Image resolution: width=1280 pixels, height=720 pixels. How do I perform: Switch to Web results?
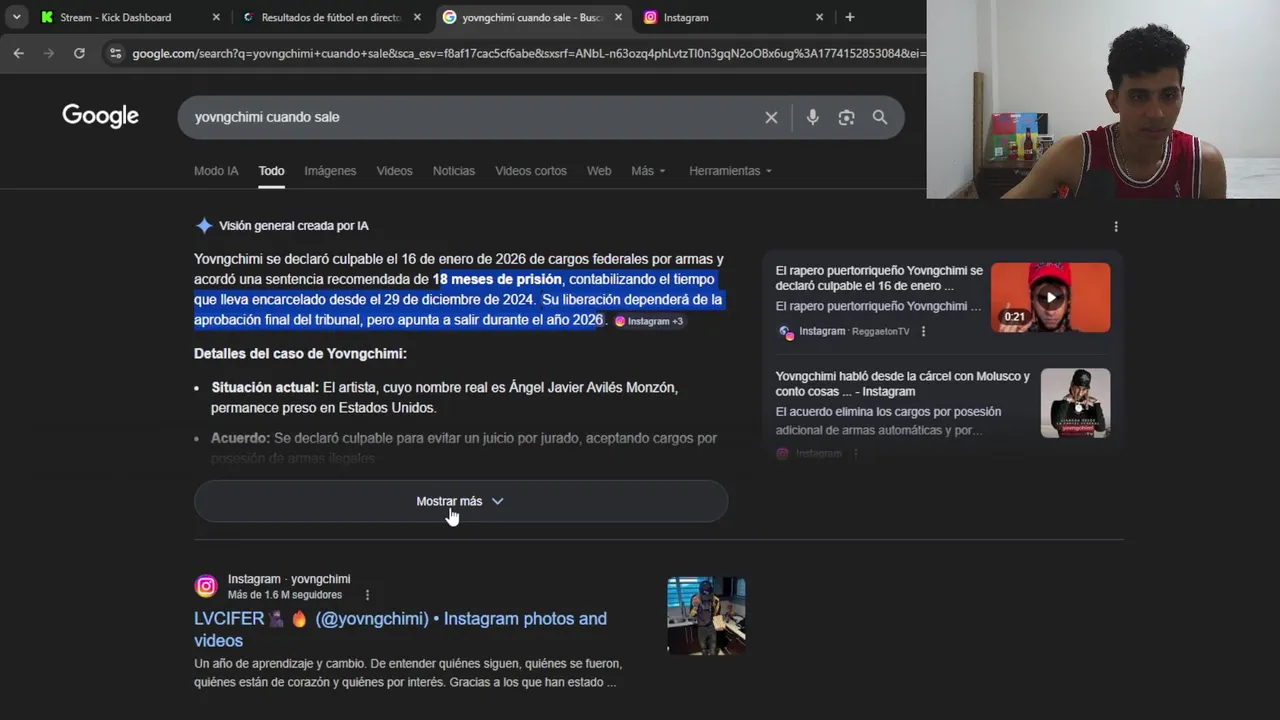(x=599, y=171)
